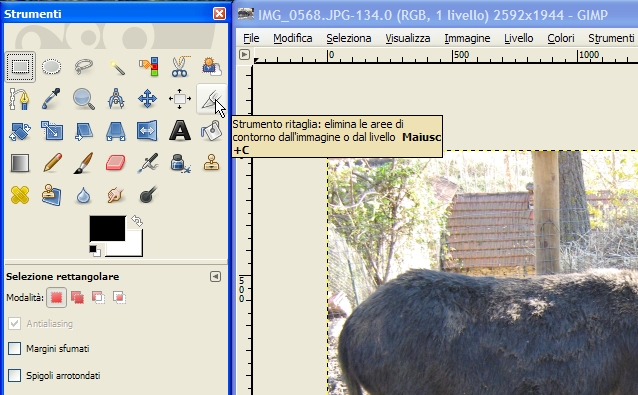Select the Rotate tool
The width and height of the screenshot is (638, 395).
click(20, 131)
